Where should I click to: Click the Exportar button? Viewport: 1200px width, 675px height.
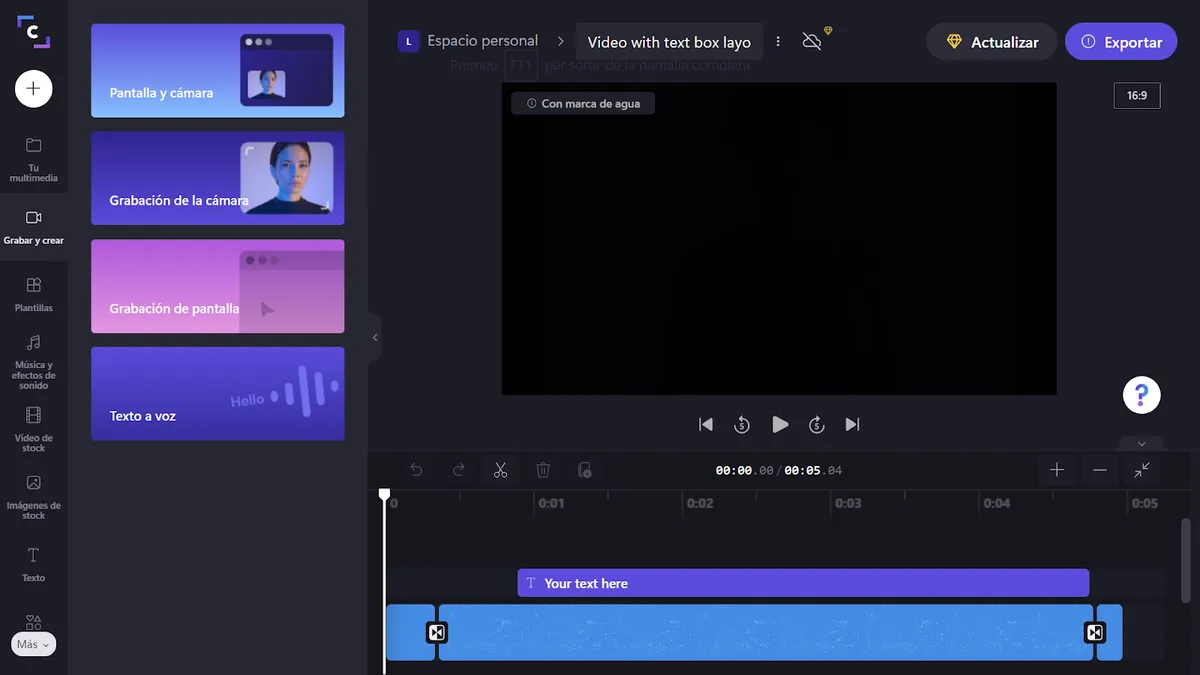[1121, 42]
